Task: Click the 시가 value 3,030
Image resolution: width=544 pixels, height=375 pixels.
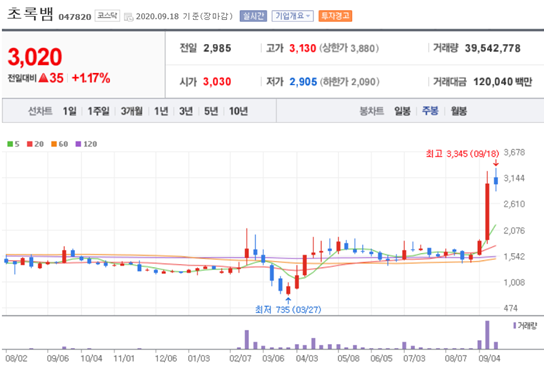Action: (x=217, y=82)
